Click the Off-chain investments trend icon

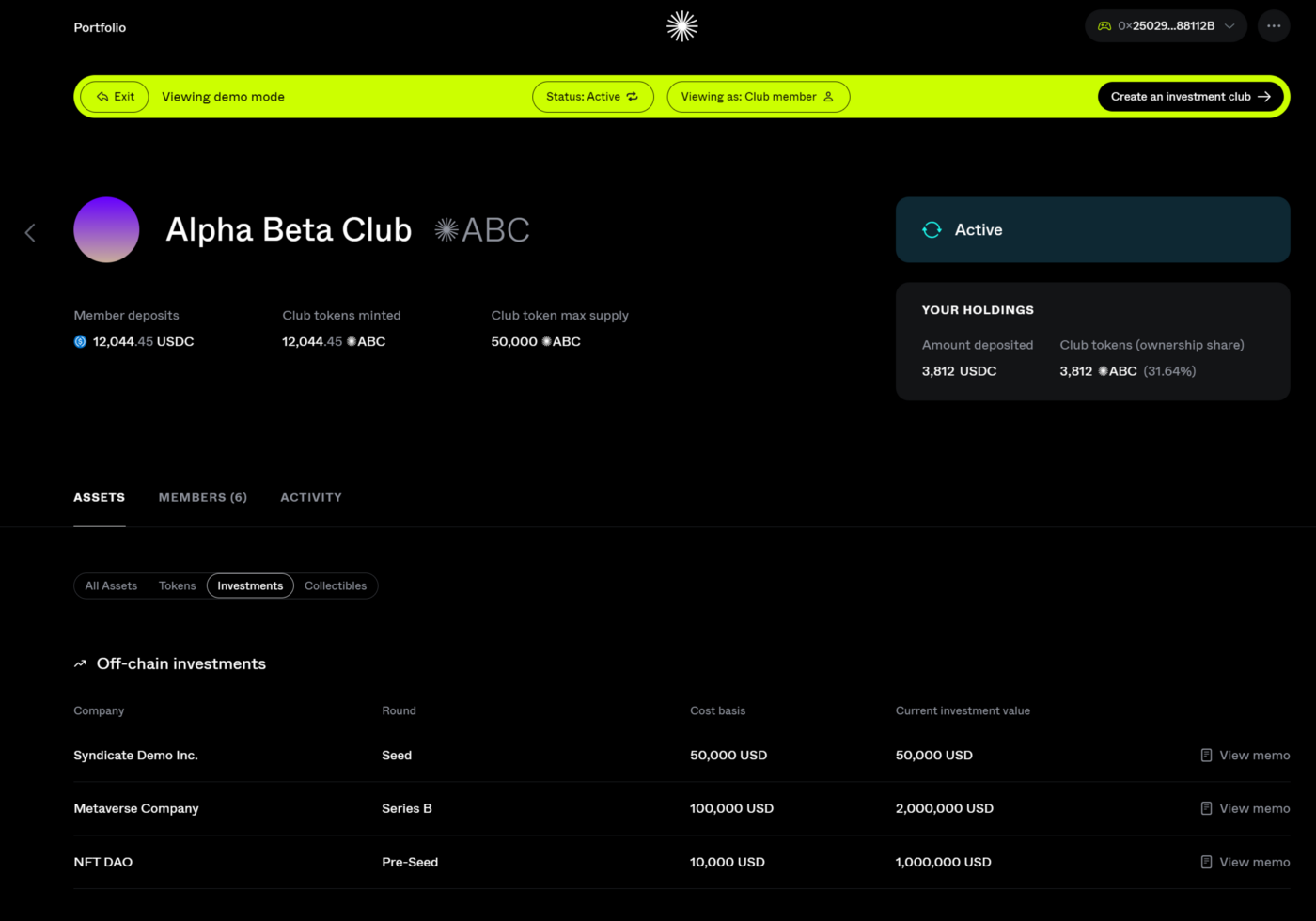tap(80, 663)
